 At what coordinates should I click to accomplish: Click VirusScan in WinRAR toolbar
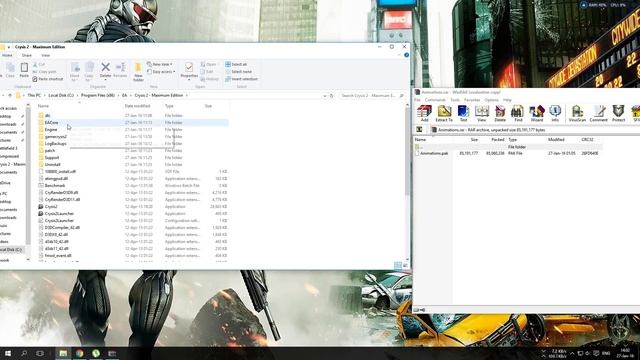[577, 113]
